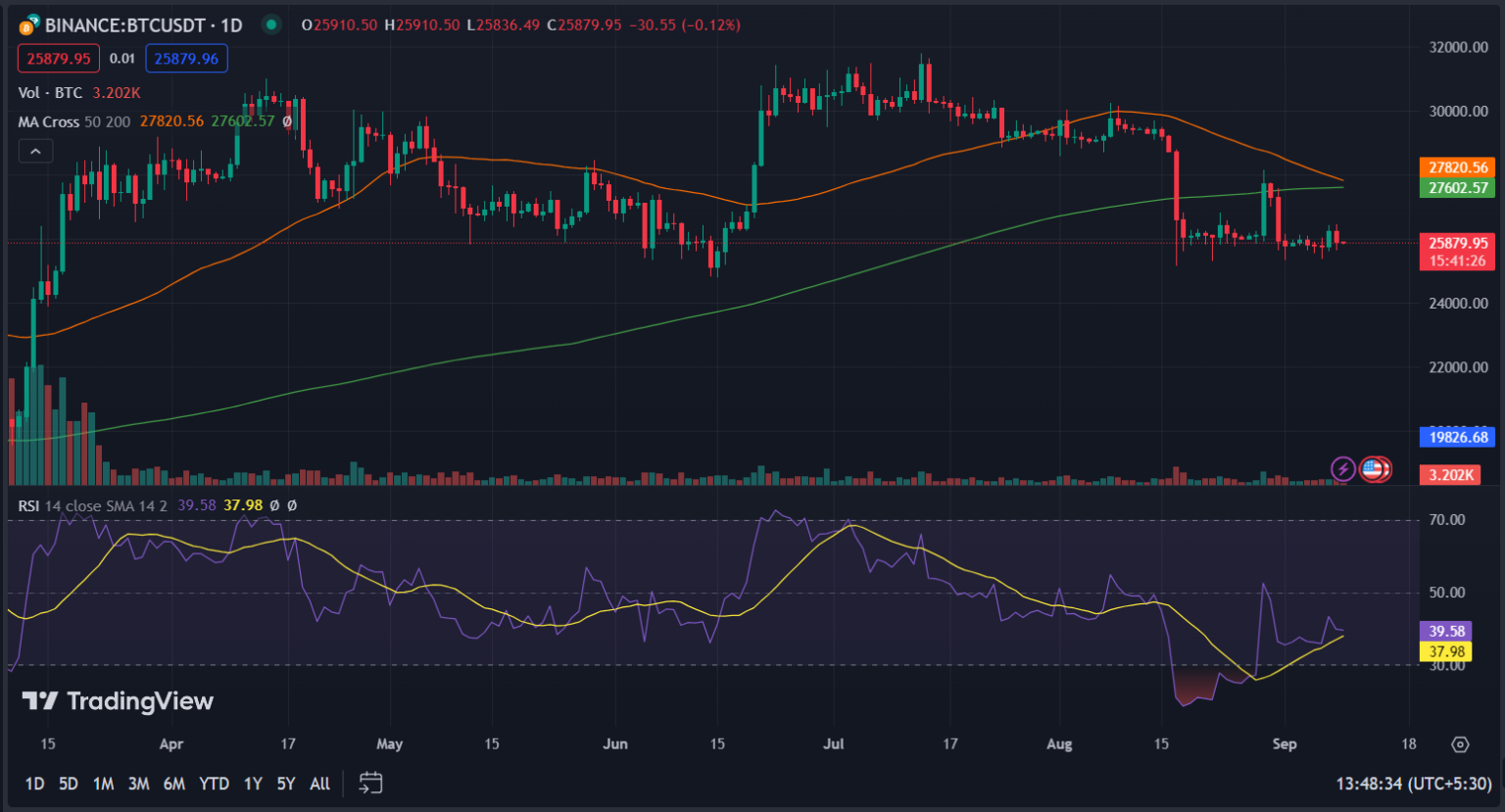Select the 5Y time range

tap(285, 784)
